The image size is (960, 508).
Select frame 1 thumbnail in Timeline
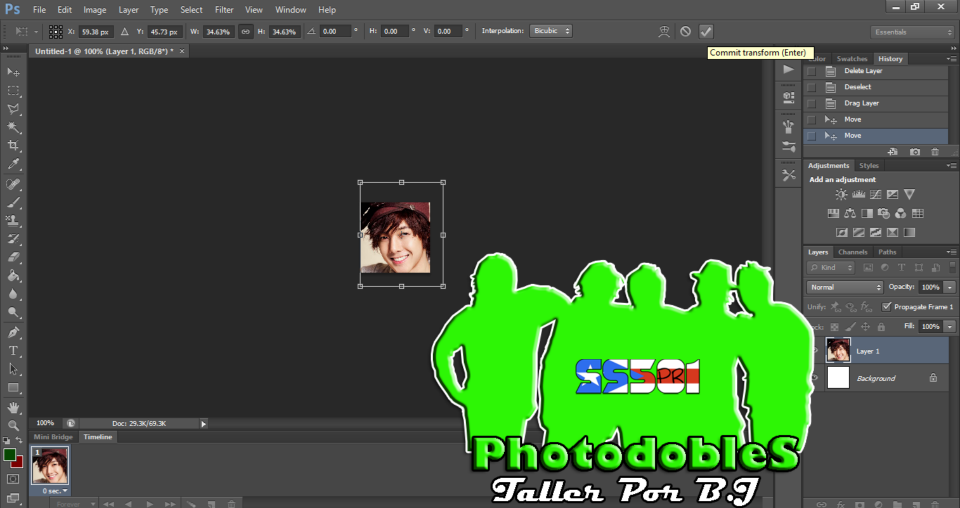(50, 466)
